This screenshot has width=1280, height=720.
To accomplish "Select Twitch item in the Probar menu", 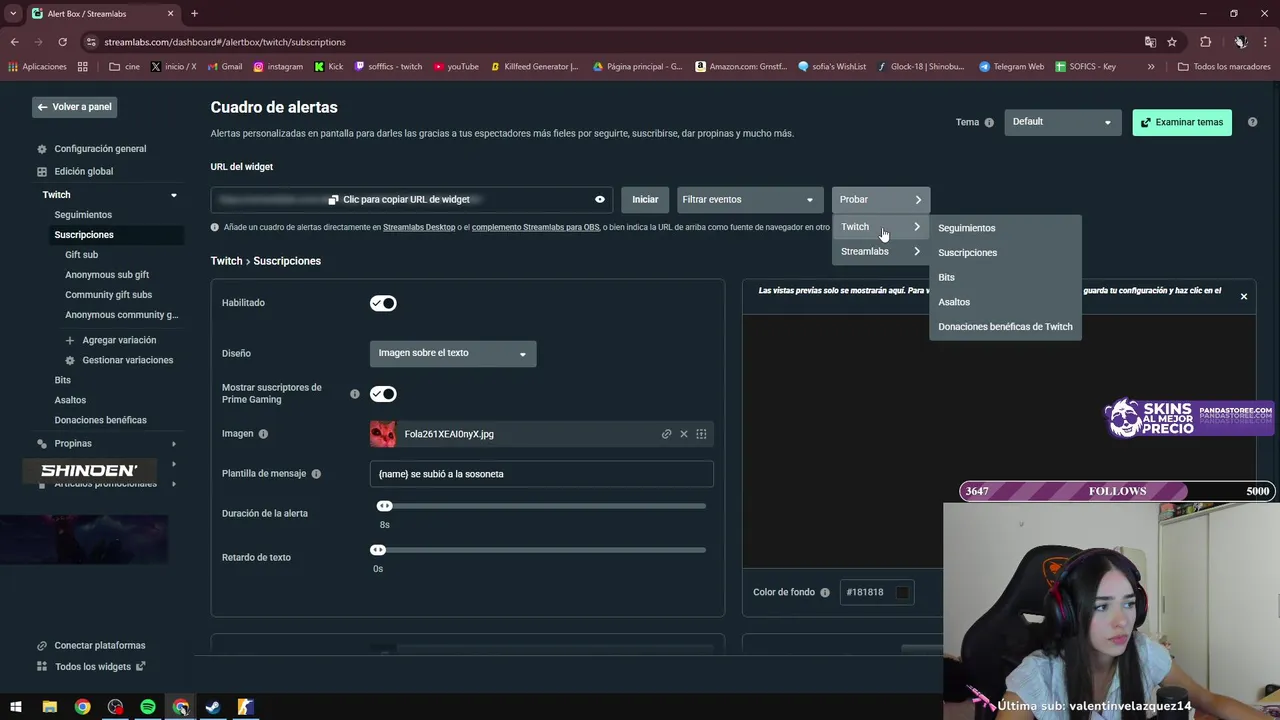I will pos(881,227).
